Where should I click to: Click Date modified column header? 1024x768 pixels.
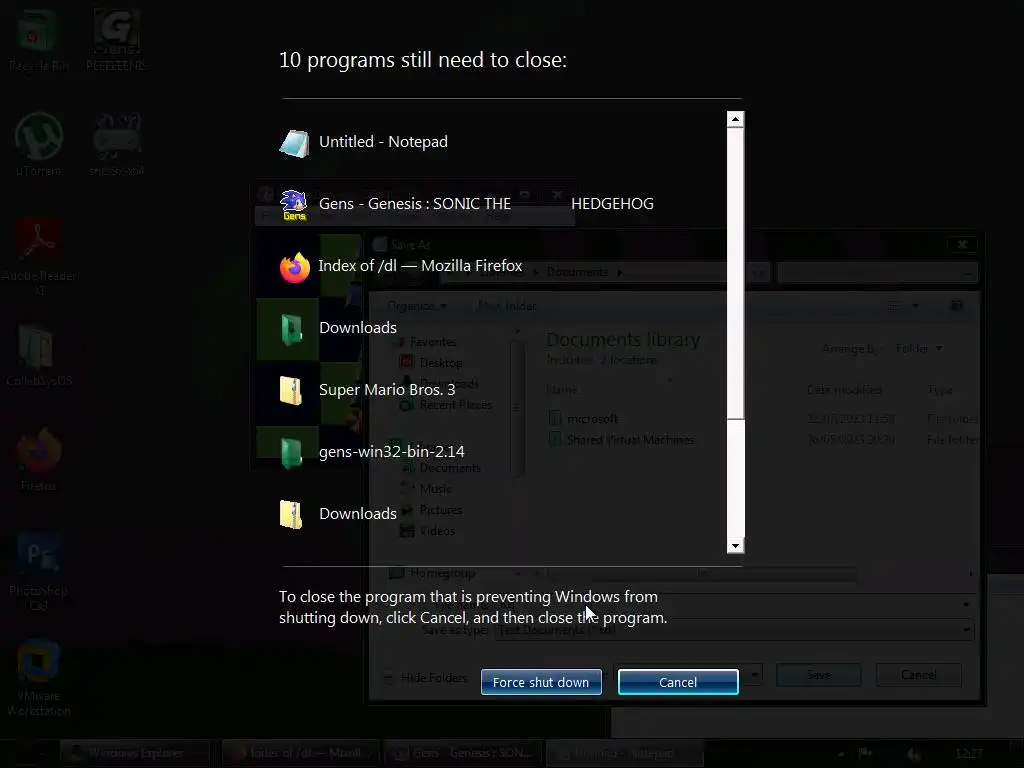click(844, 390)
